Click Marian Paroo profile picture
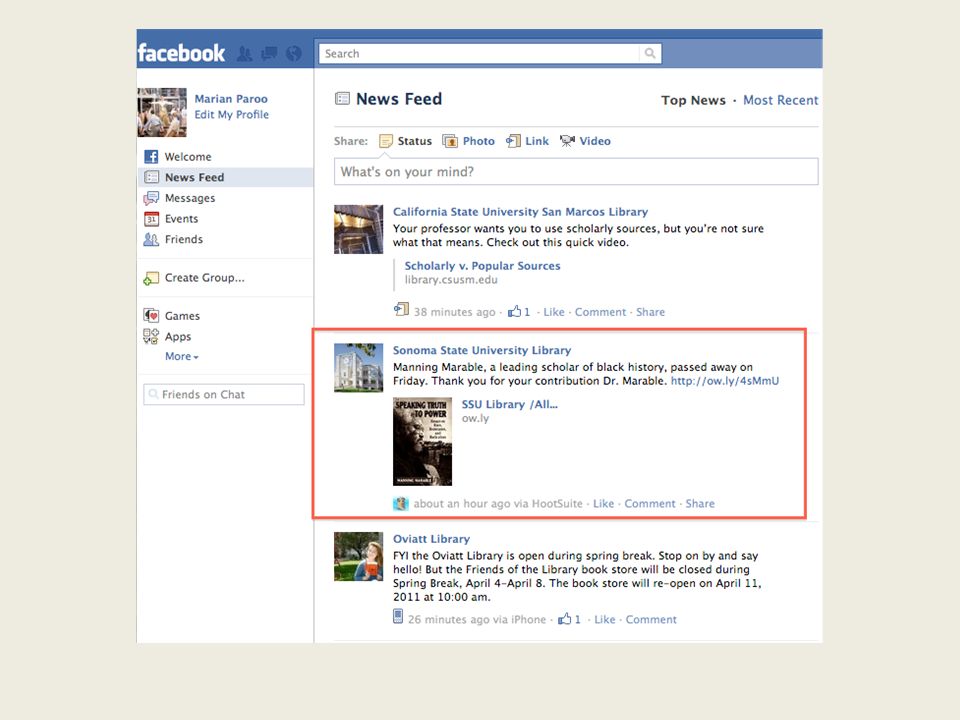 162,113
